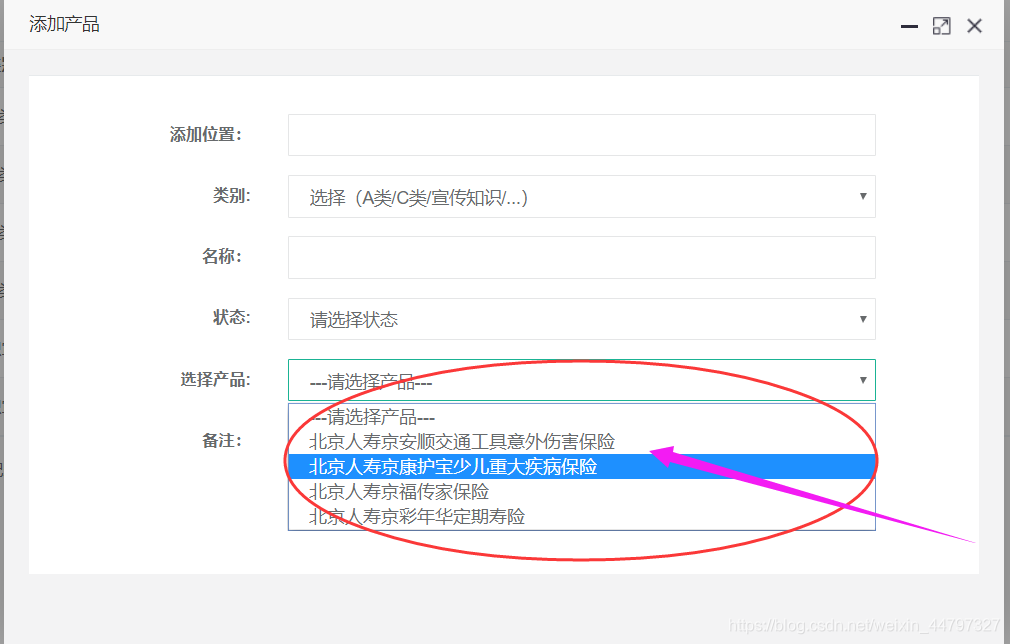Choose 北京人寿京福传家保险 option

point(582,491)
